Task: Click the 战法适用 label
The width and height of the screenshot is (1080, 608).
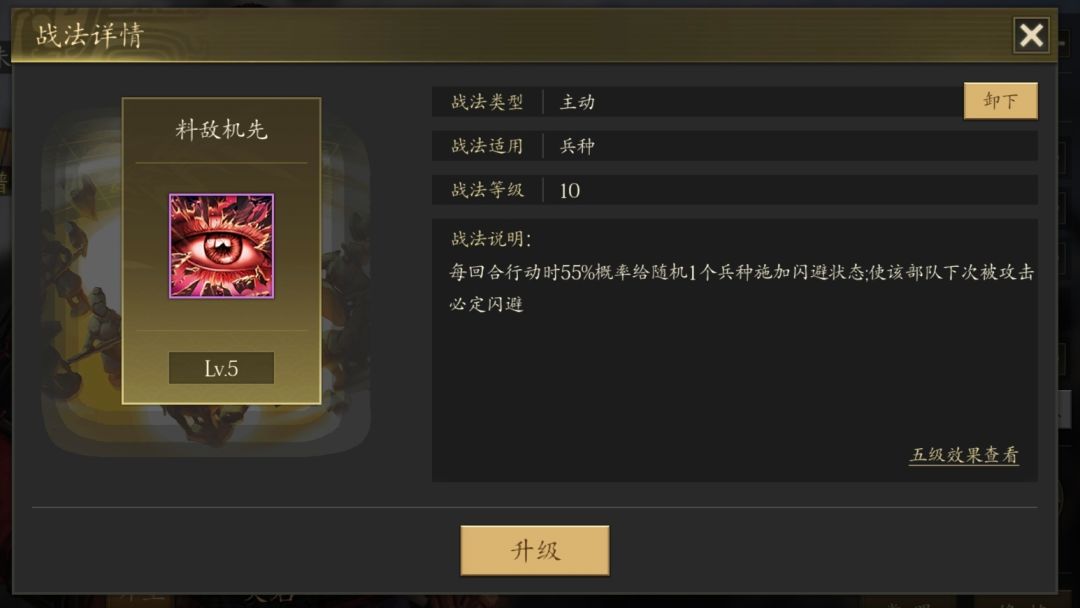Action: click(x=487, y=146)
